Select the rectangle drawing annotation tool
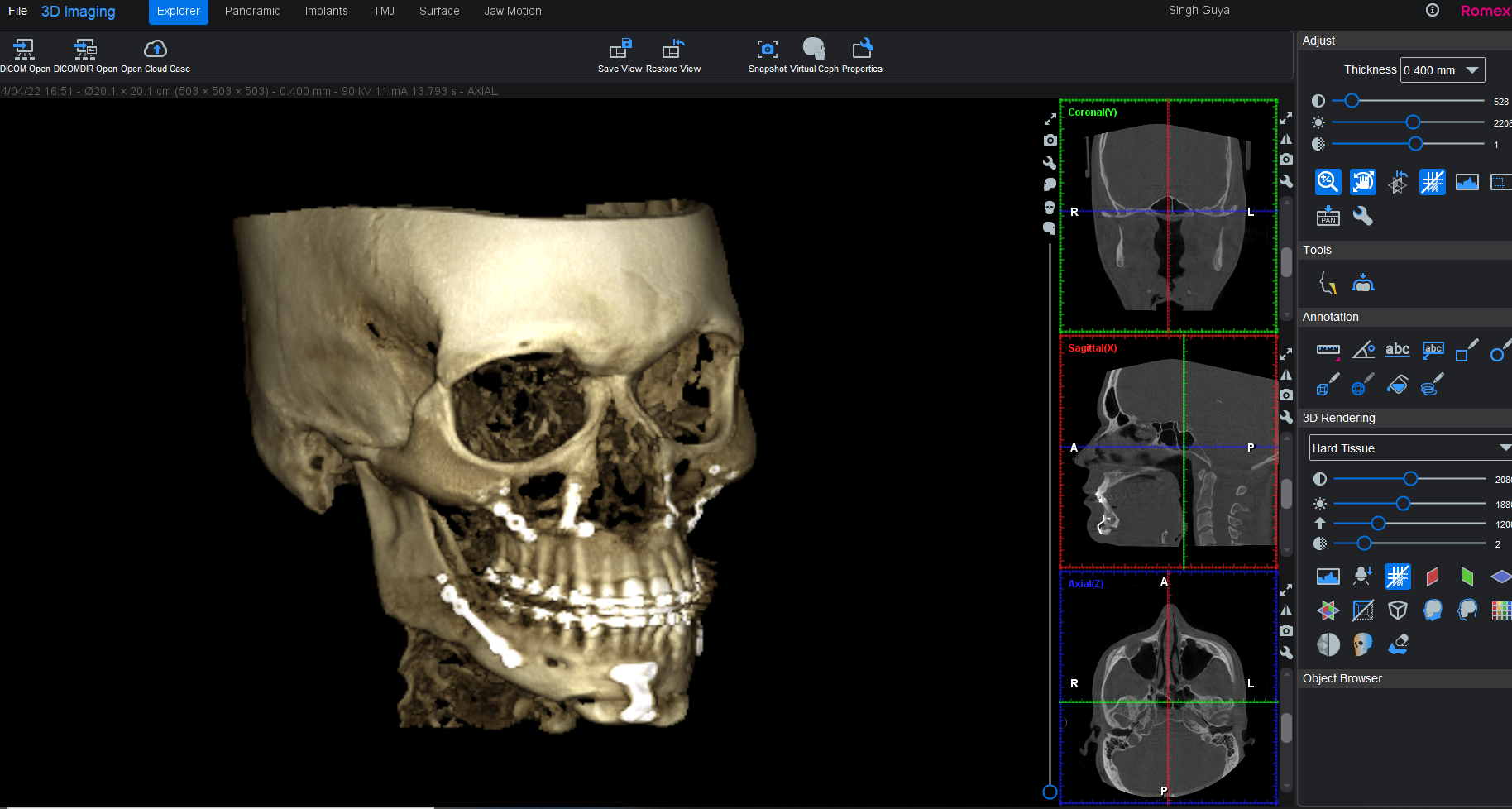Image resolution: width=1512 pixels, height=809 pixels. [x=1467, y=351]
